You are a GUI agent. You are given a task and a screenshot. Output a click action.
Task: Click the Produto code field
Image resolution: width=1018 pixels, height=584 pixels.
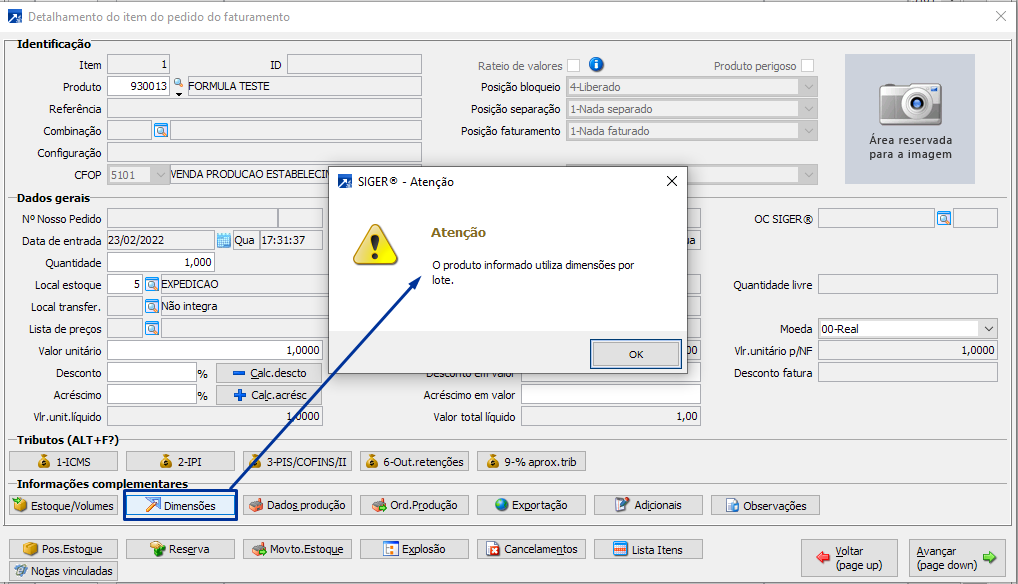(138, 86)
